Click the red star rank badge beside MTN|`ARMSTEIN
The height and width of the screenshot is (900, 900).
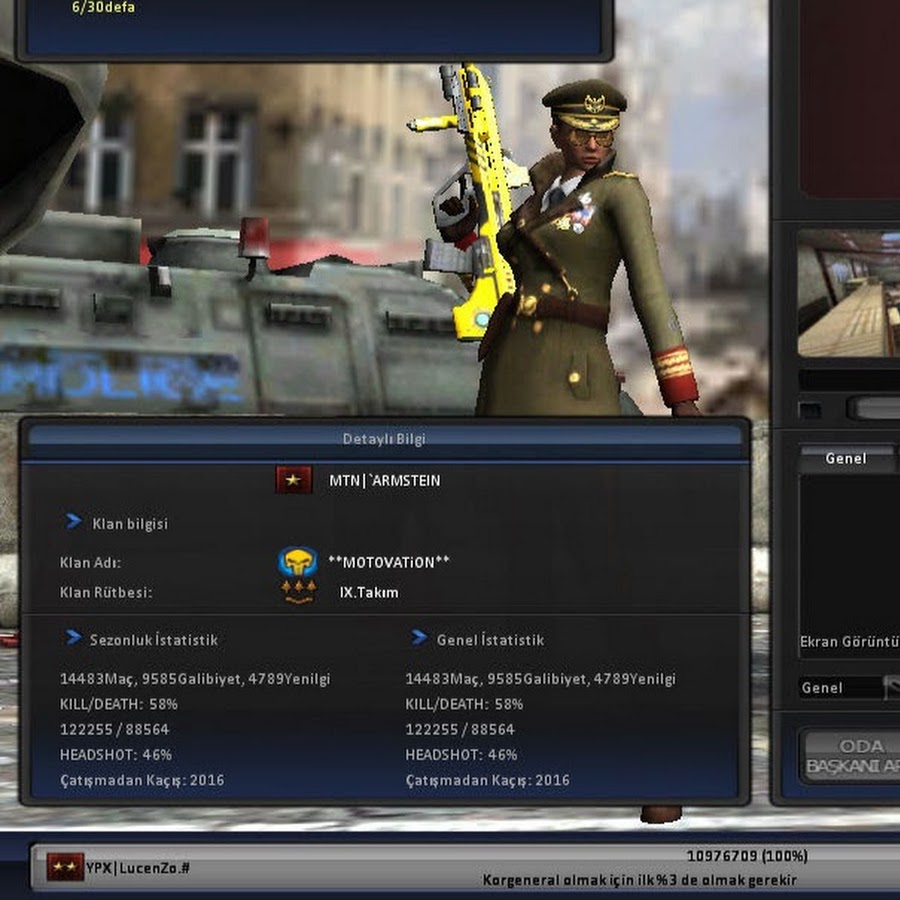(x=294, y=480)
